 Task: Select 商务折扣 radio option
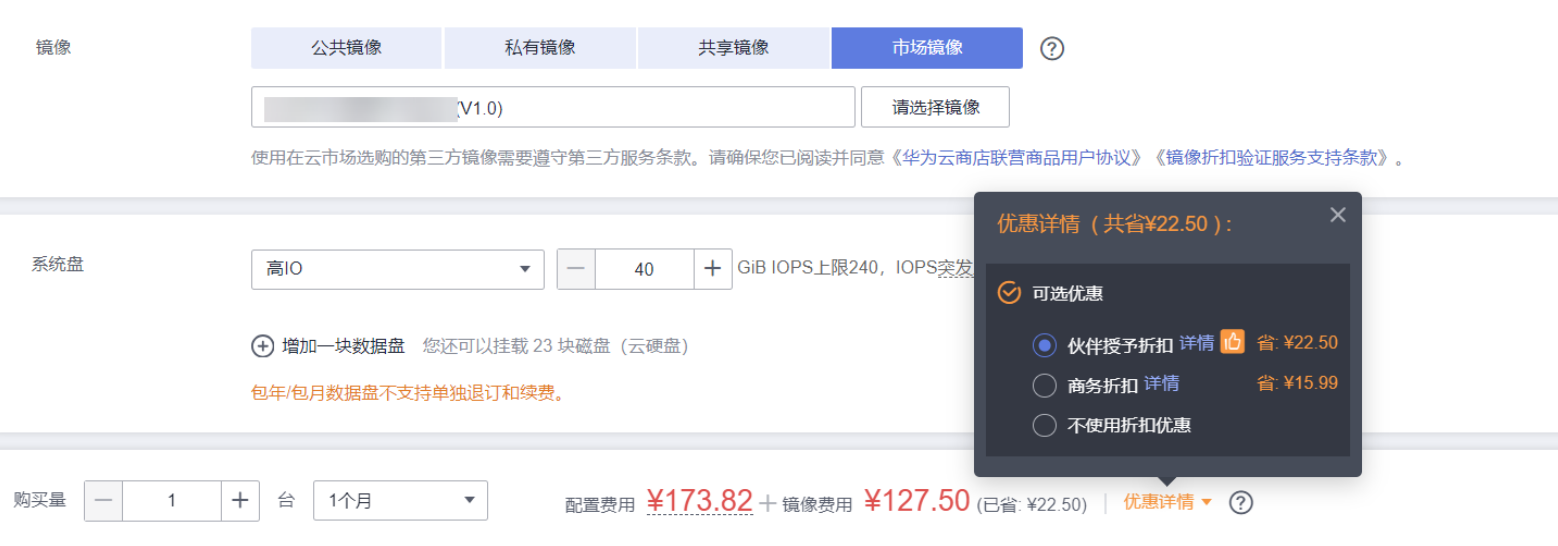1044,385
